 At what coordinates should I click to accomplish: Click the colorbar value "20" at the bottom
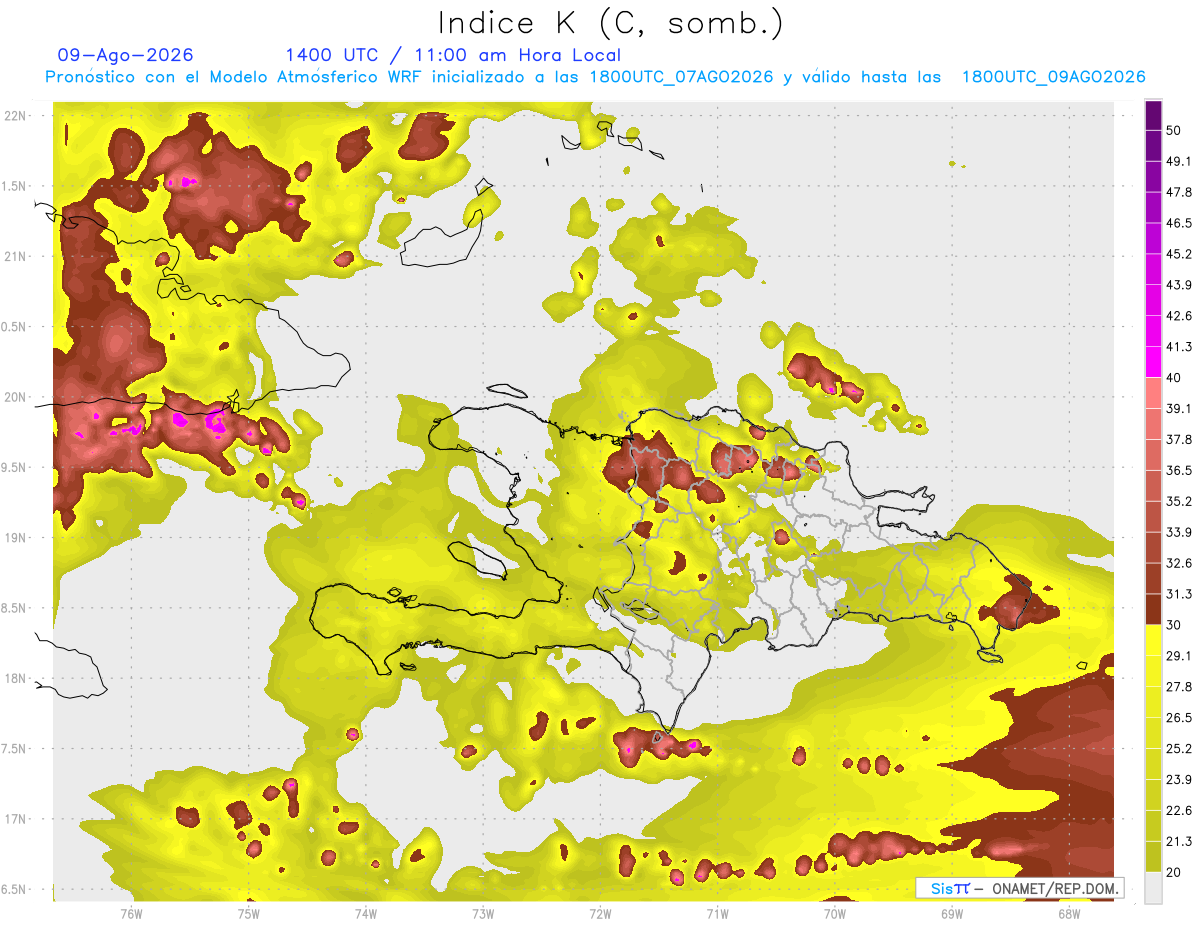(1174, 872)
